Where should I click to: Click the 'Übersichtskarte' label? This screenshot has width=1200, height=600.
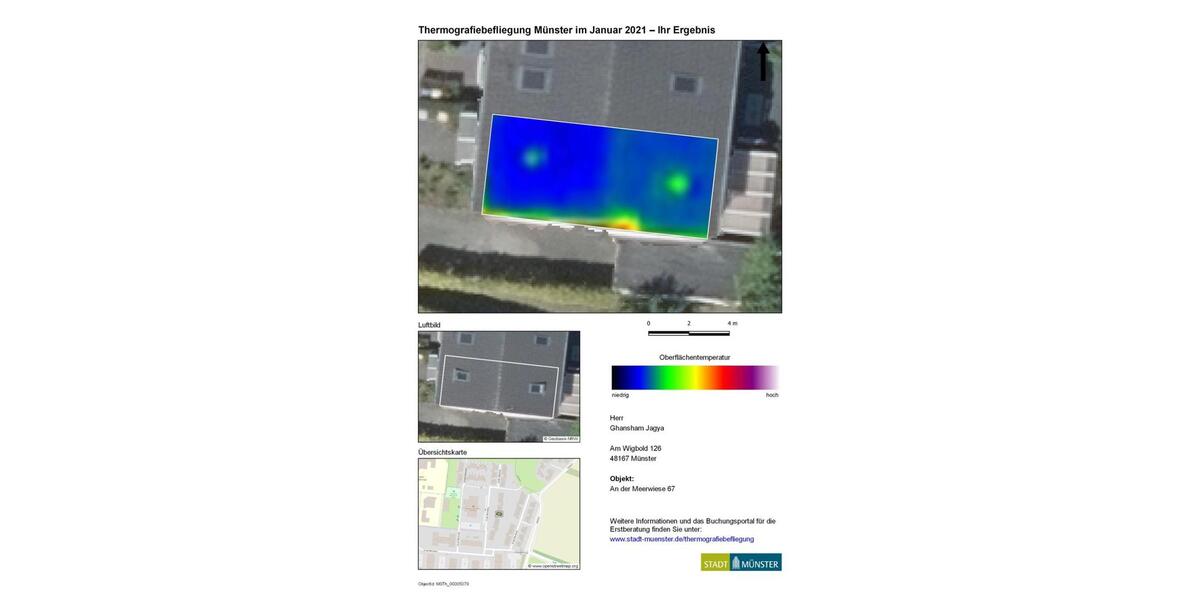click(x=442, y=452)
